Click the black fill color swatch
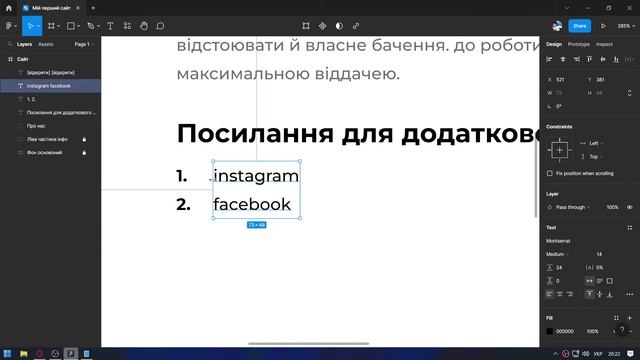 coord(550,331)
